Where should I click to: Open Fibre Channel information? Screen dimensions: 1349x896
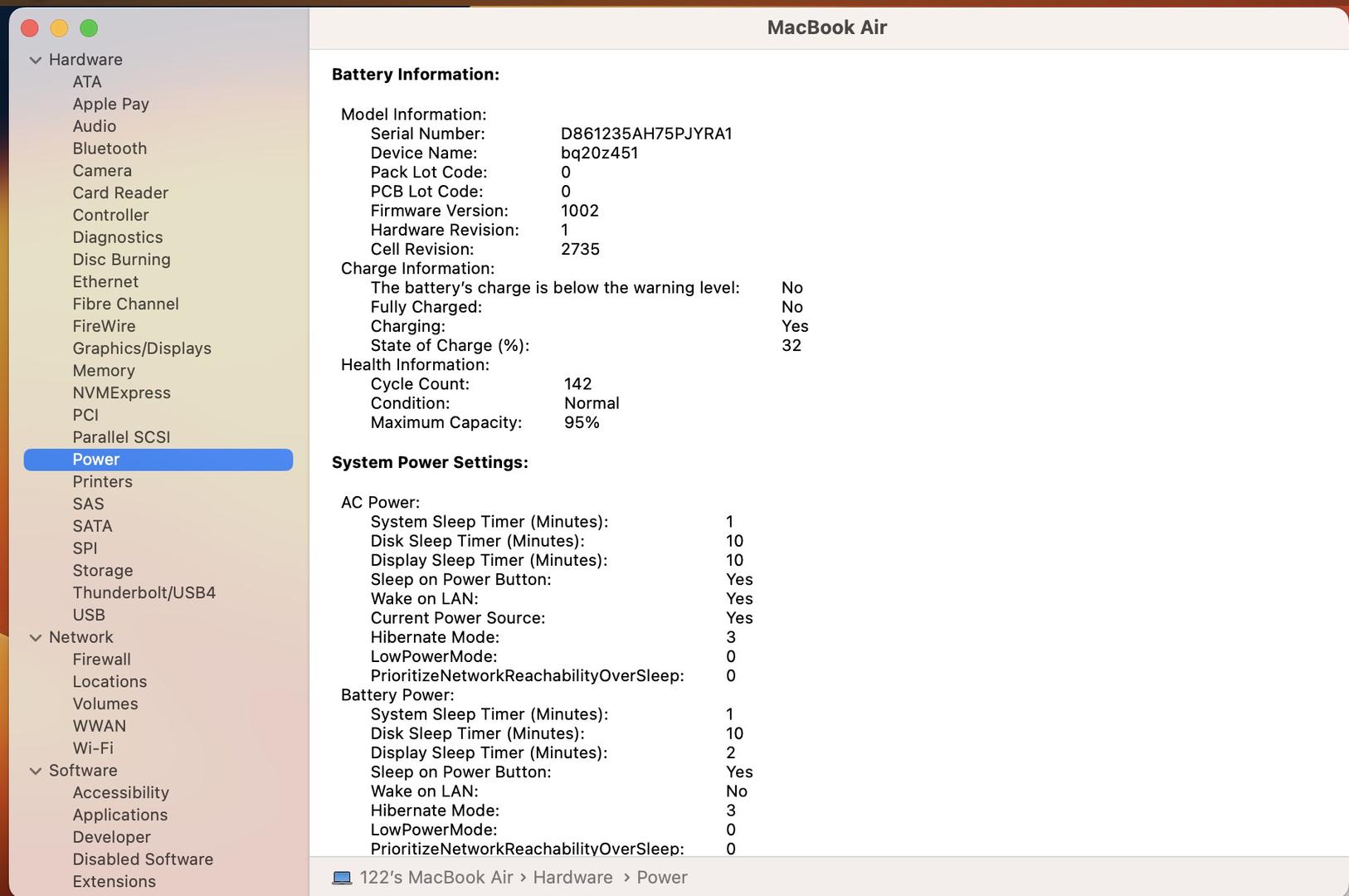(x=125, y=304)
